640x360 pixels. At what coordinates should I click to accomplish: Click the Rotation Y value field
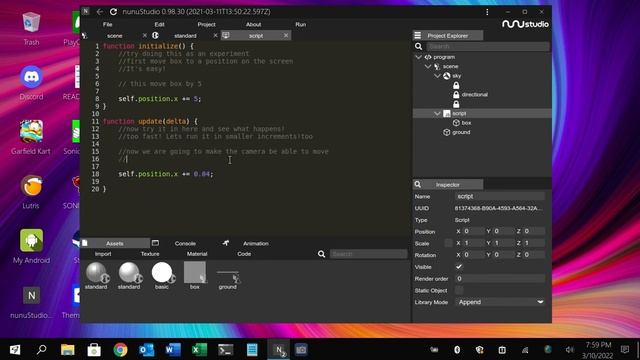pos(504,255)
